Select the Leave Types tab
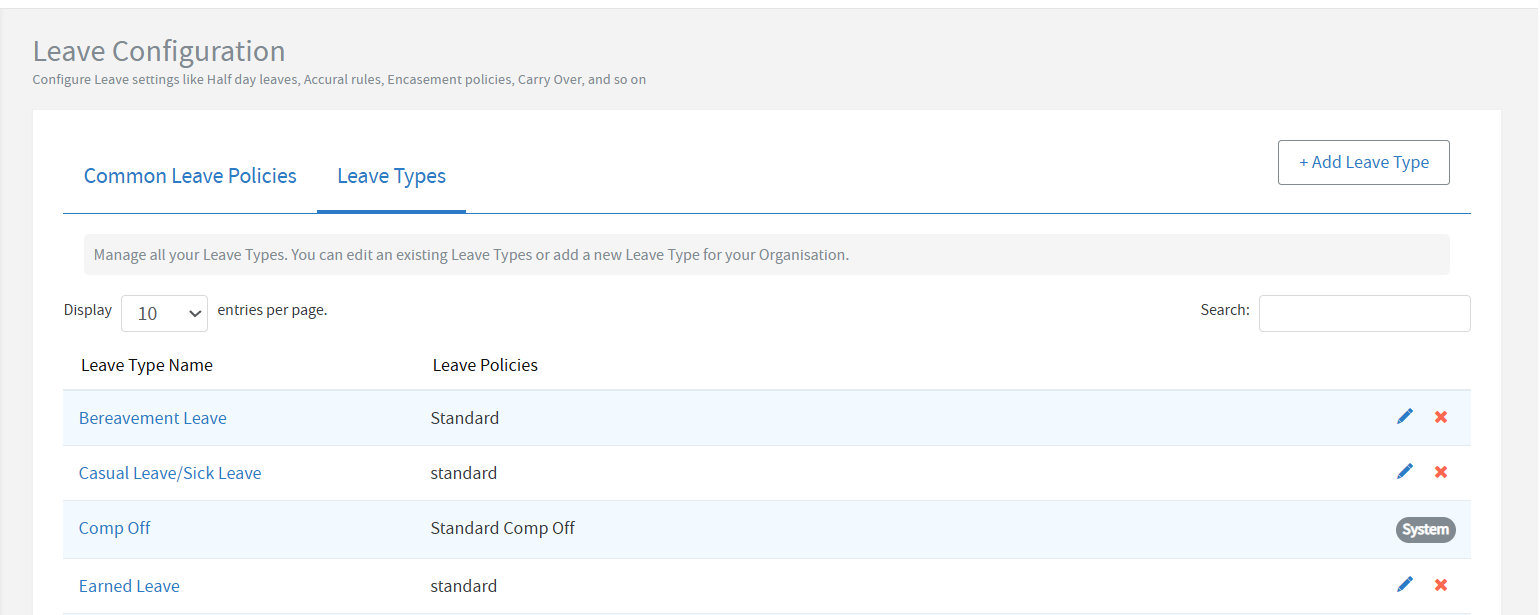Viewport: 1540px width, 615px height. tap(391, 176)
